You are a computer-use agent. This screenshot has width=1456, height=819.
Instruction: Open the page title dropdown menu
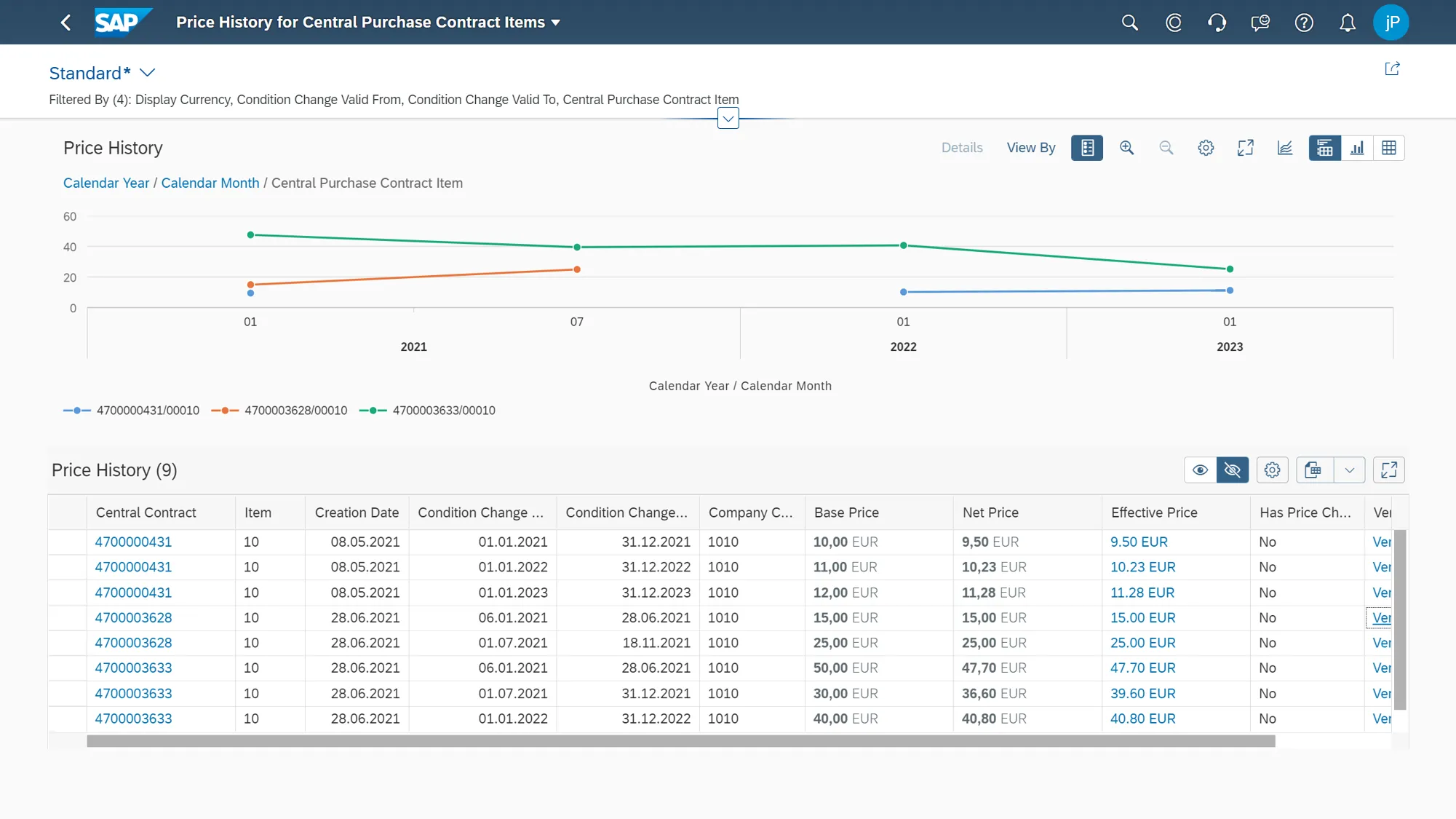pos(556,23)
